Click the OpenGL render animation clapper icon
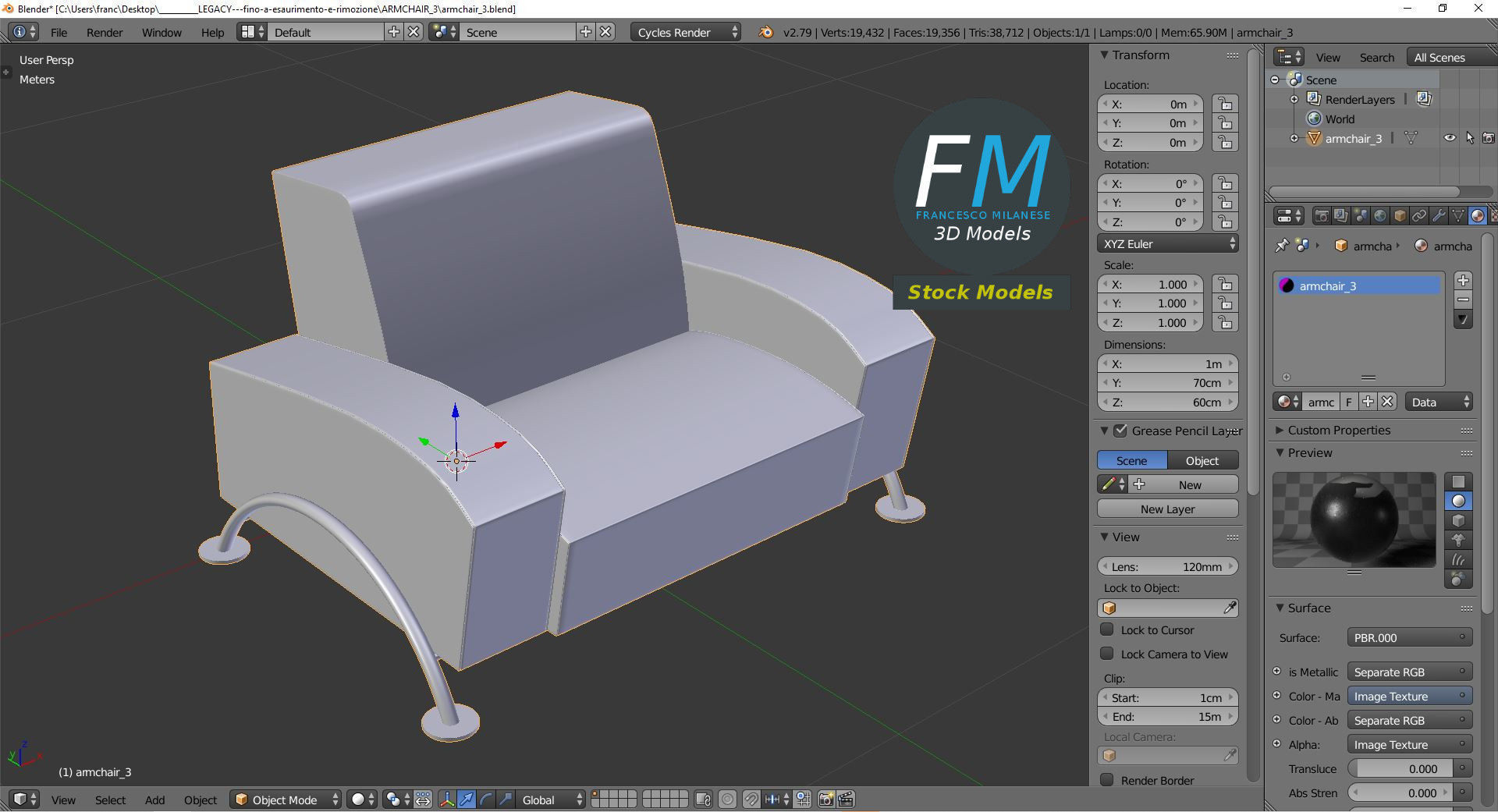This screenshot has height=812, width=1498. coord(846,800)
